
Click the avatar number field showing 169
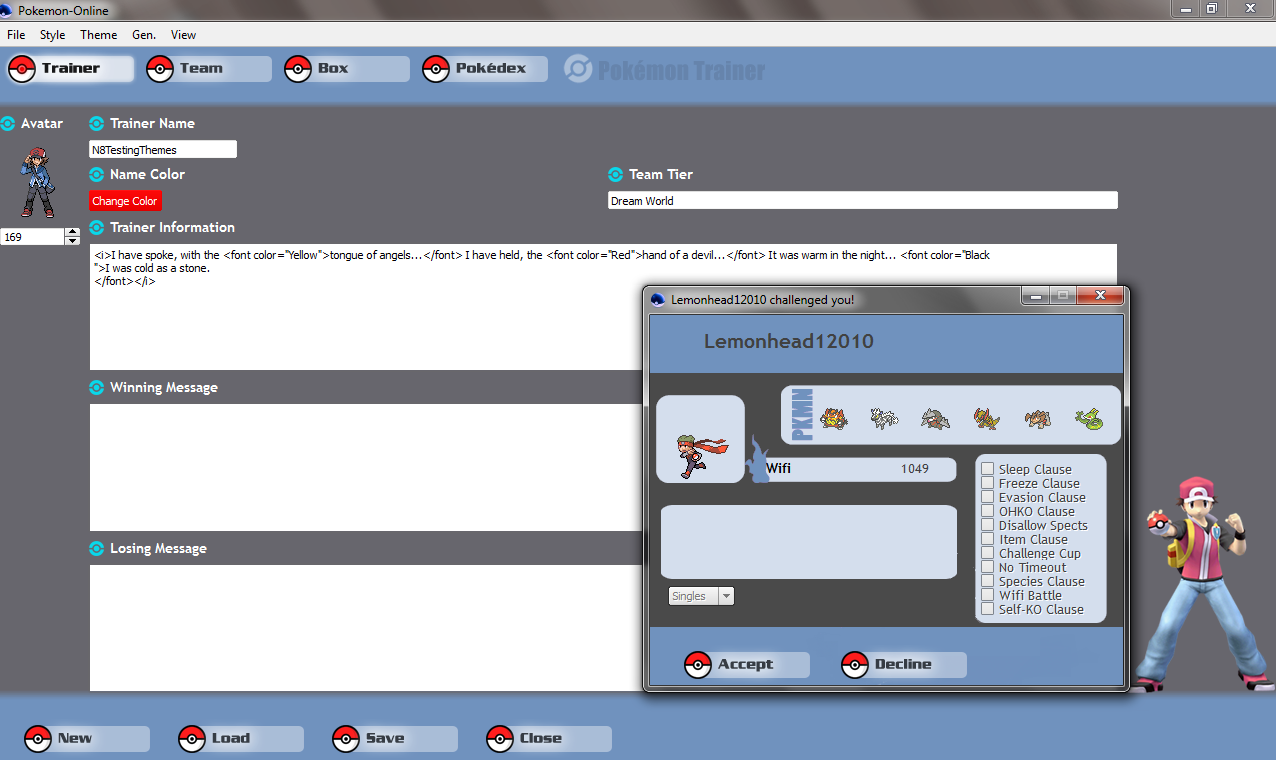point(33,237)
